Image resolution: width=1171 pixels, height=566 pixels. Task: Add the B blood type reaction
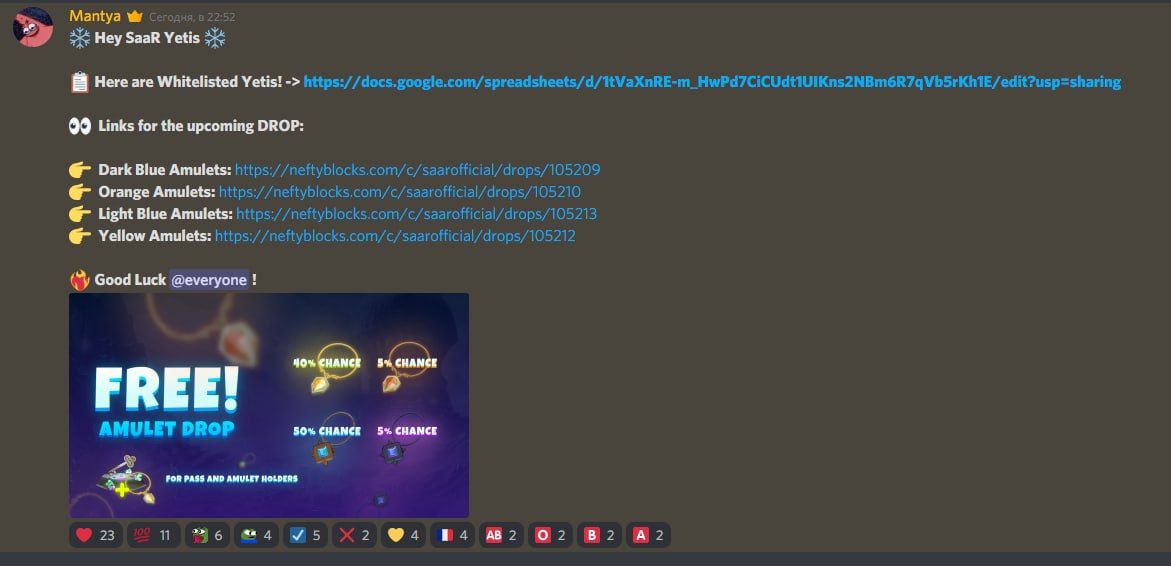[599, 535]
